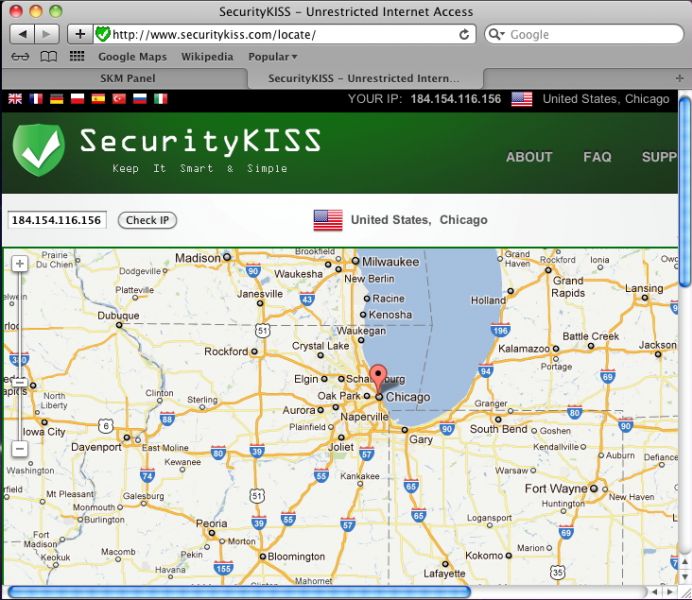Zoom in the map with plus button
The width and height of the screenshot is (692, 600).
click(x=19, y=264)
